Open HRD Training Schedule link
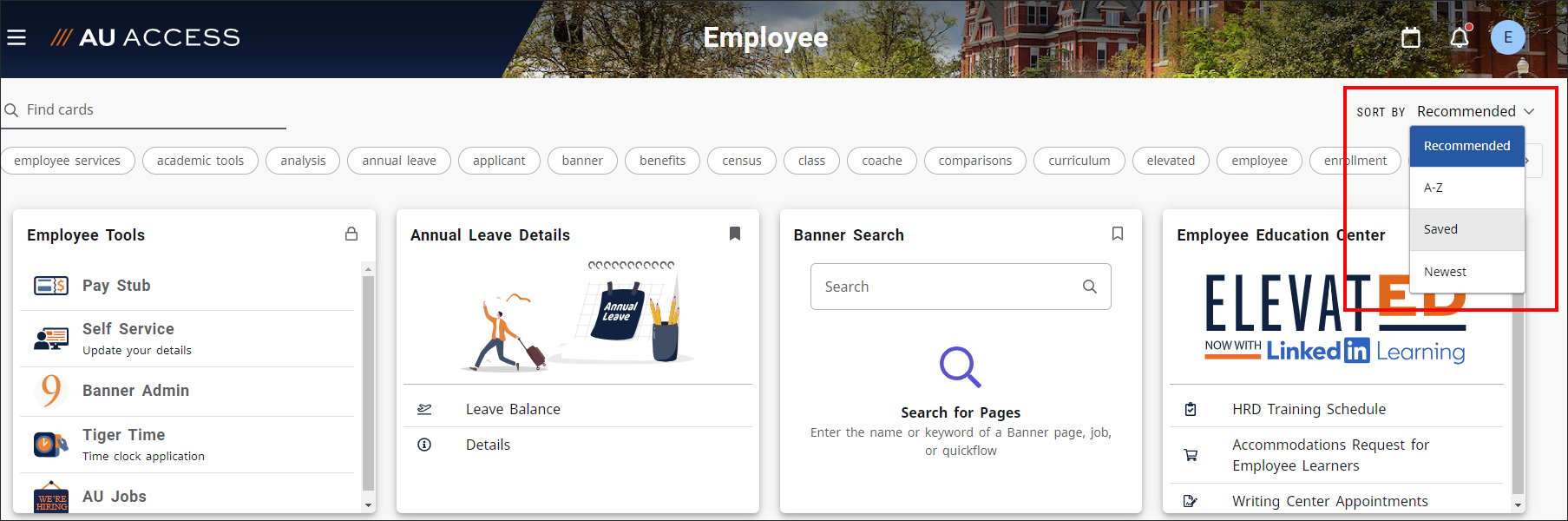The image size is (1568, 521). pos(1309,409)
